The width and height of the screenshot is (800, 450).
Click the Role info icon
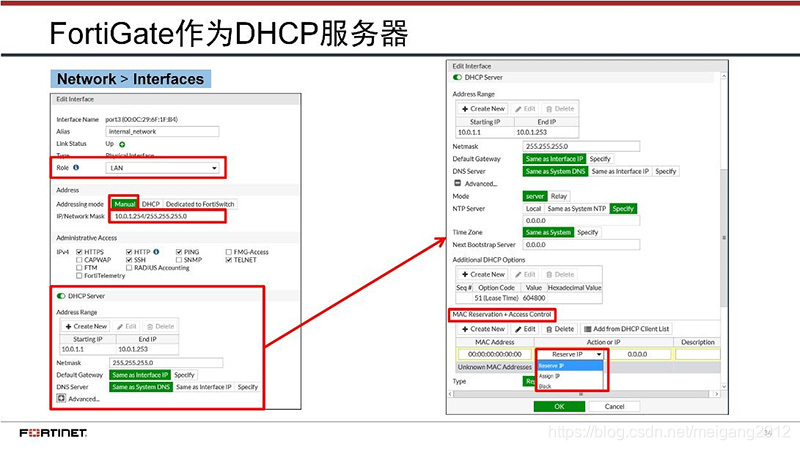(76, 167)
